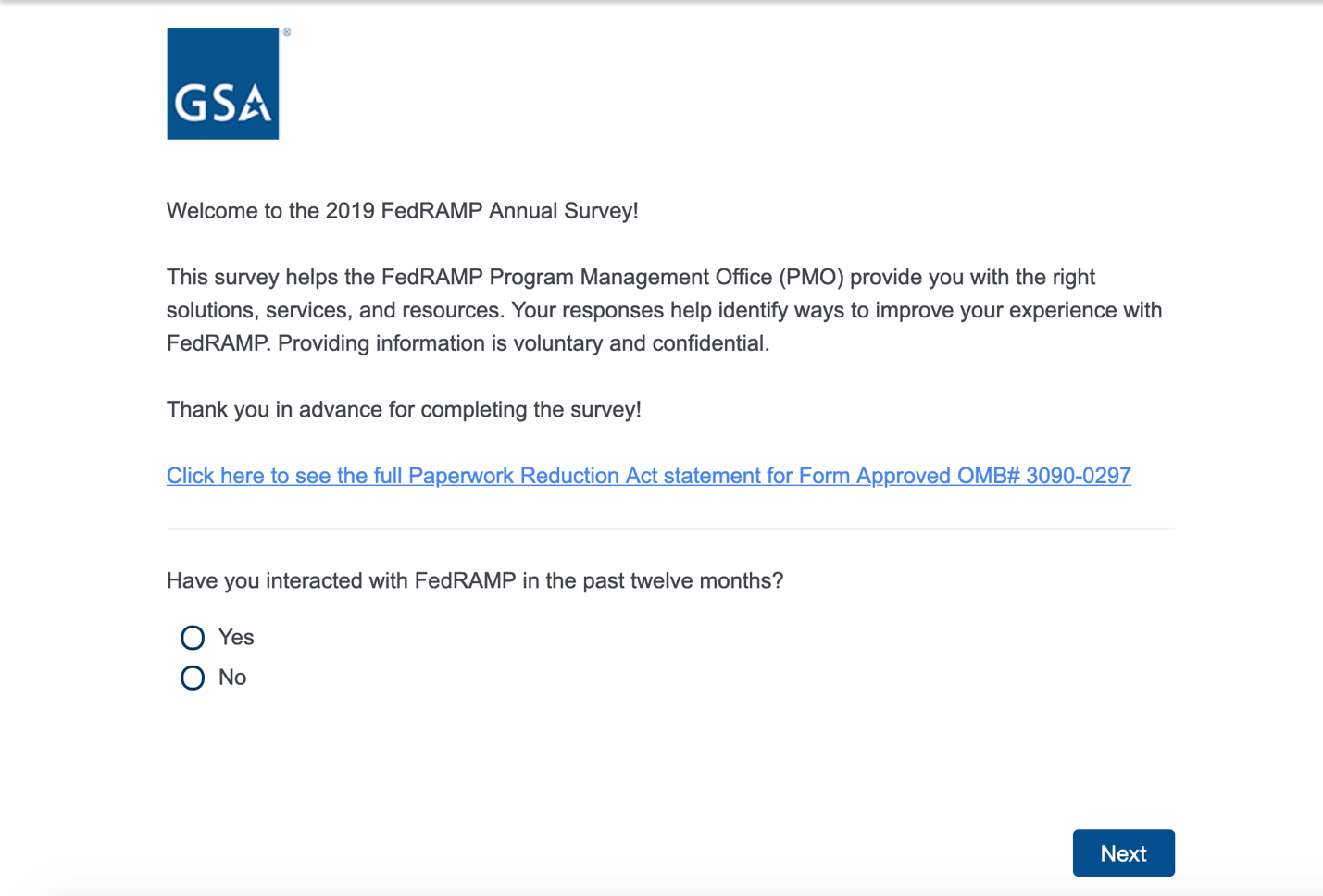This screenshot has height=896, width=1323.
Task: Click the "voluntary and confidential" sentence
Action: coord(523,343)
